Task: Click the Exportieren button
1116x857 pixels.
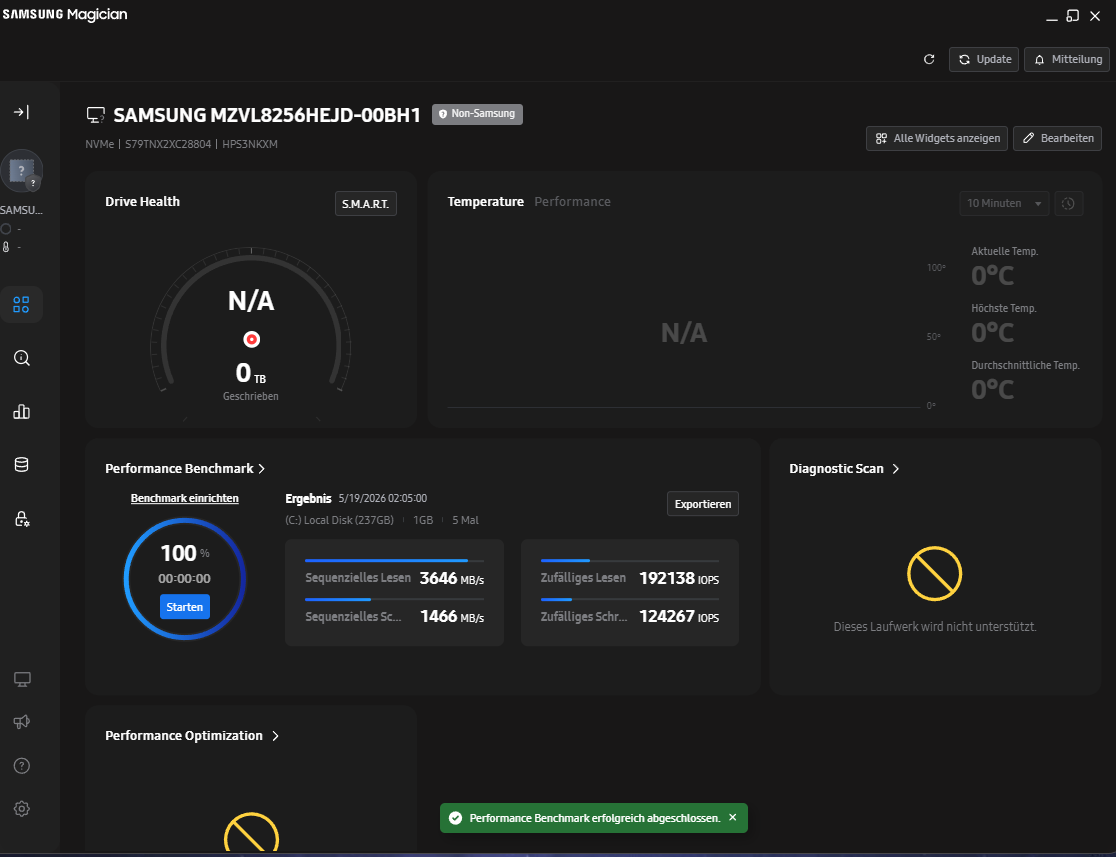Action: (x=702, y=504)
